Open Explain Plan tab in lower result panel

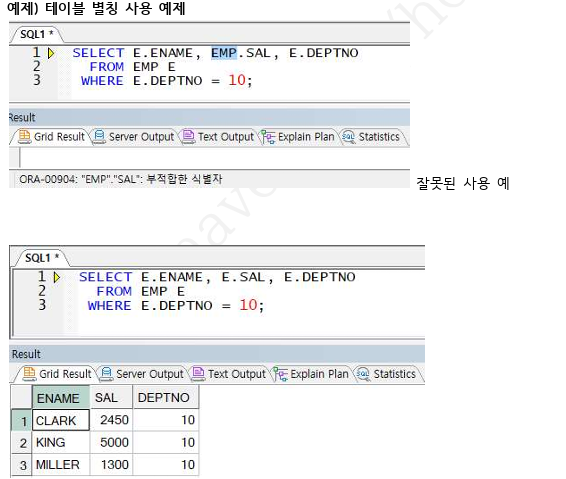click(x=311, y=374)
